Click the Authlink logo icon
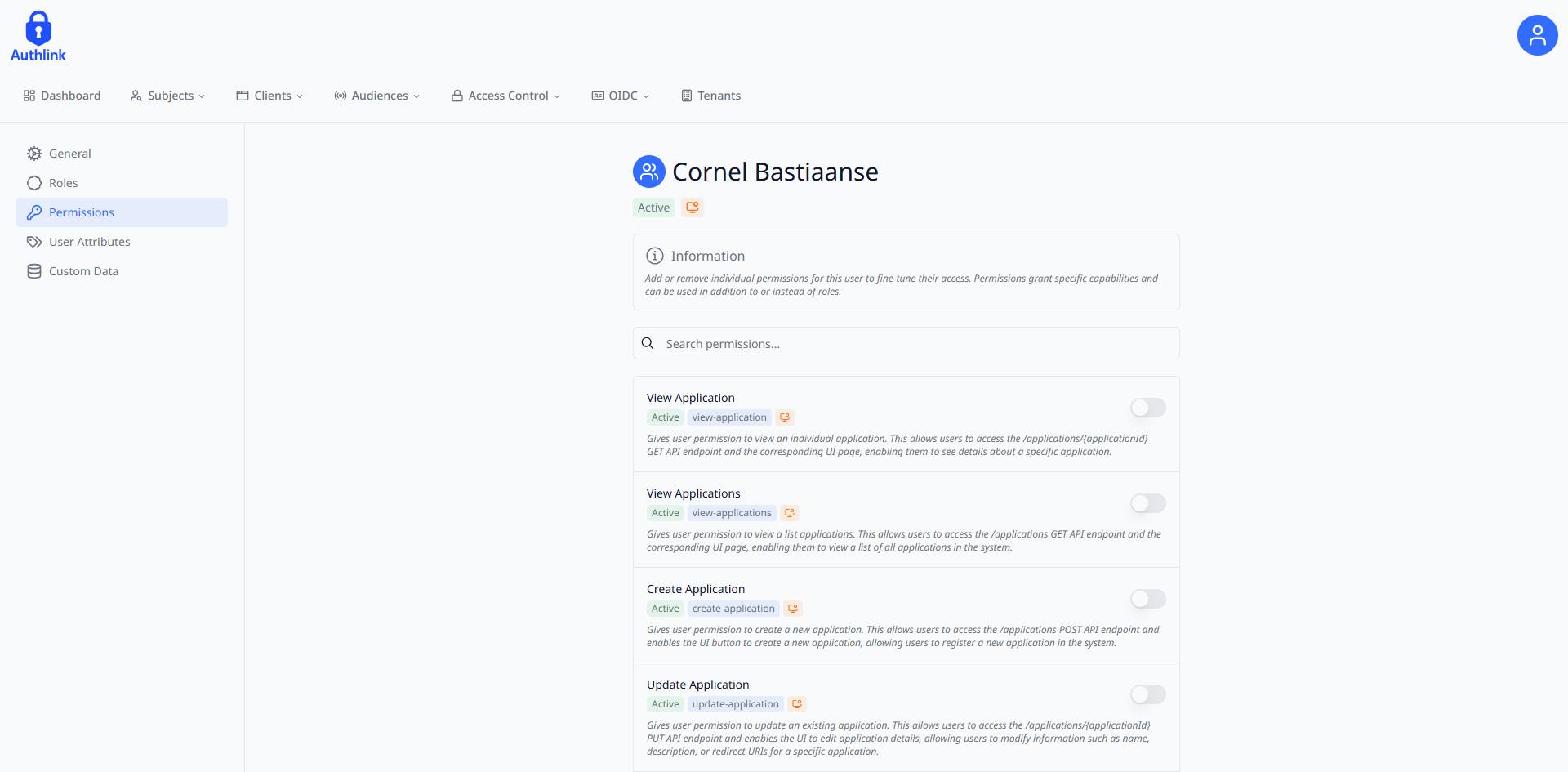1568x772 pixels. [x=38, y=27]
